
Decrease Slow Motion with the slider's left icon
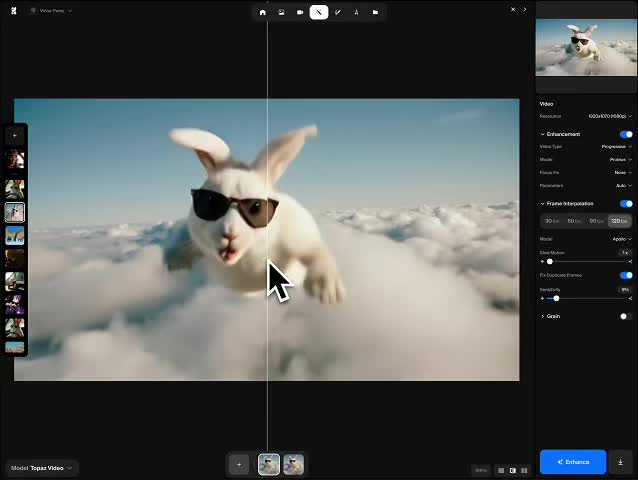click(542, 262)
